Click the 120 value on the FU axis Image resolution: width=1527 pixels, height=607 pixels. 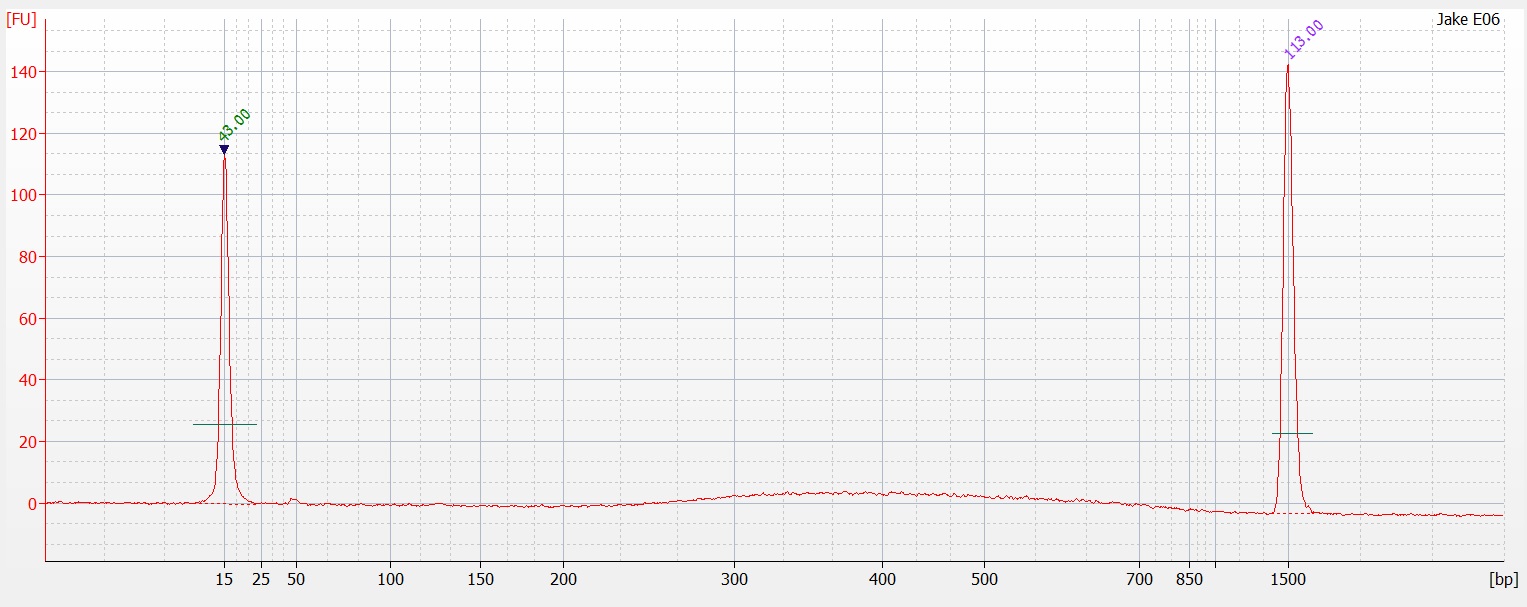[26, 133]
